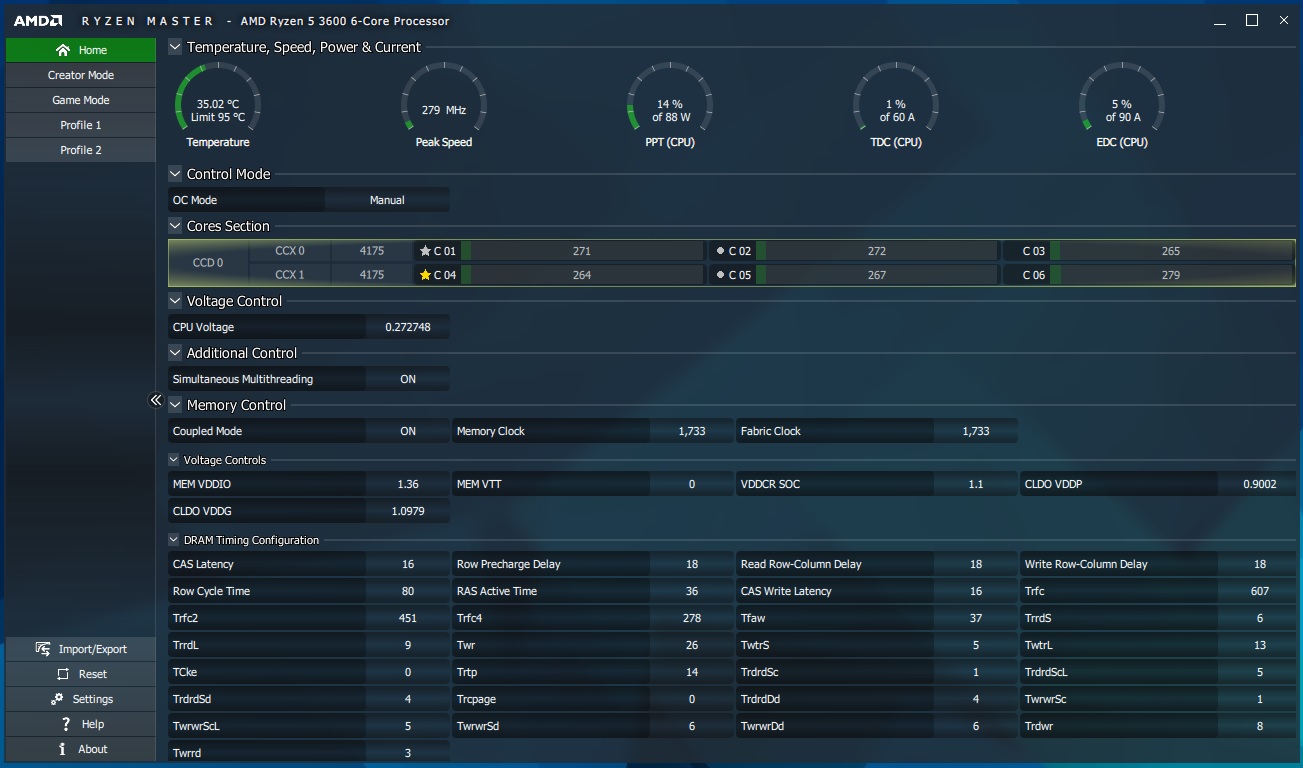Screen dimensions: 1303x768
Task: Open Profile 2
Action: [81, 150]
